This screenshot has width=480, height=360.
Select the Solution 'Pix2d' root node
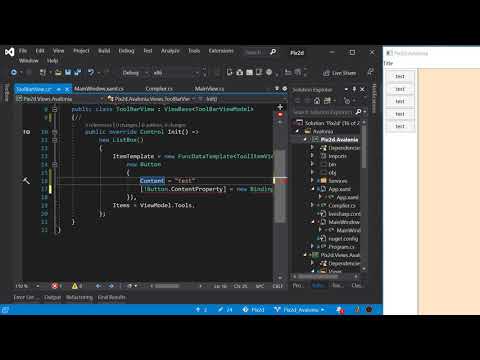point(328,123)
